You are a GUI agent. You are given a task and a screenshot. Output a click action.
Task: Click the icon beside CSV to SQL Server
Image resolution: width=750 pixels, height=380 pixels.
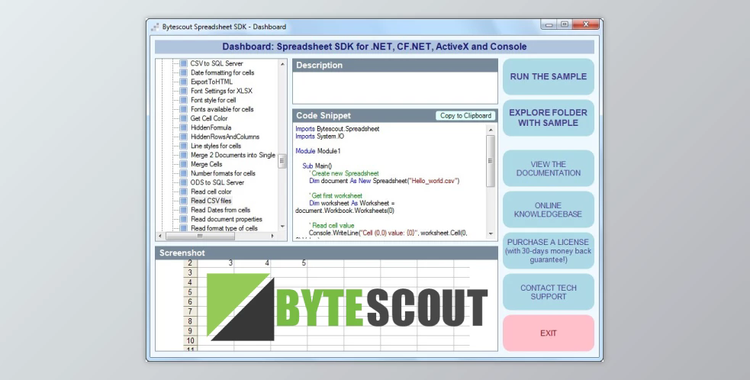184,64
